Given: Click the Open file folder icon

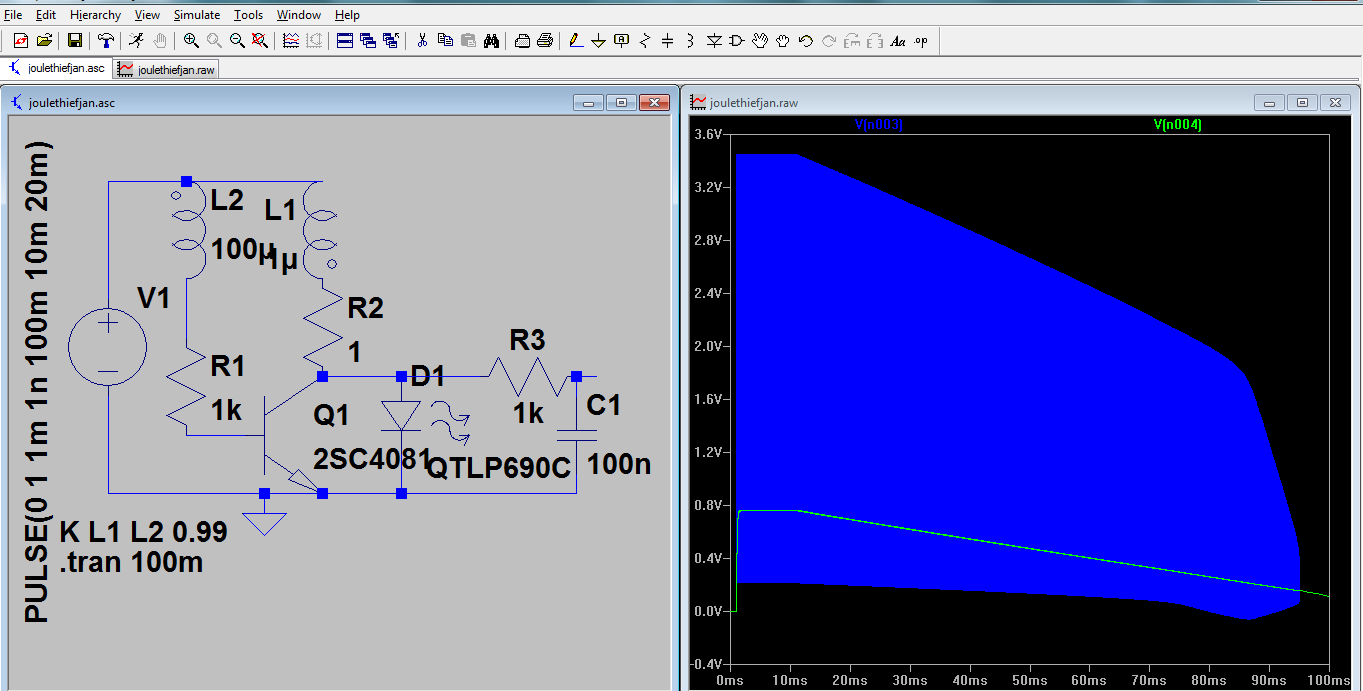Looking at the screenshot, I should click(44, 41).
